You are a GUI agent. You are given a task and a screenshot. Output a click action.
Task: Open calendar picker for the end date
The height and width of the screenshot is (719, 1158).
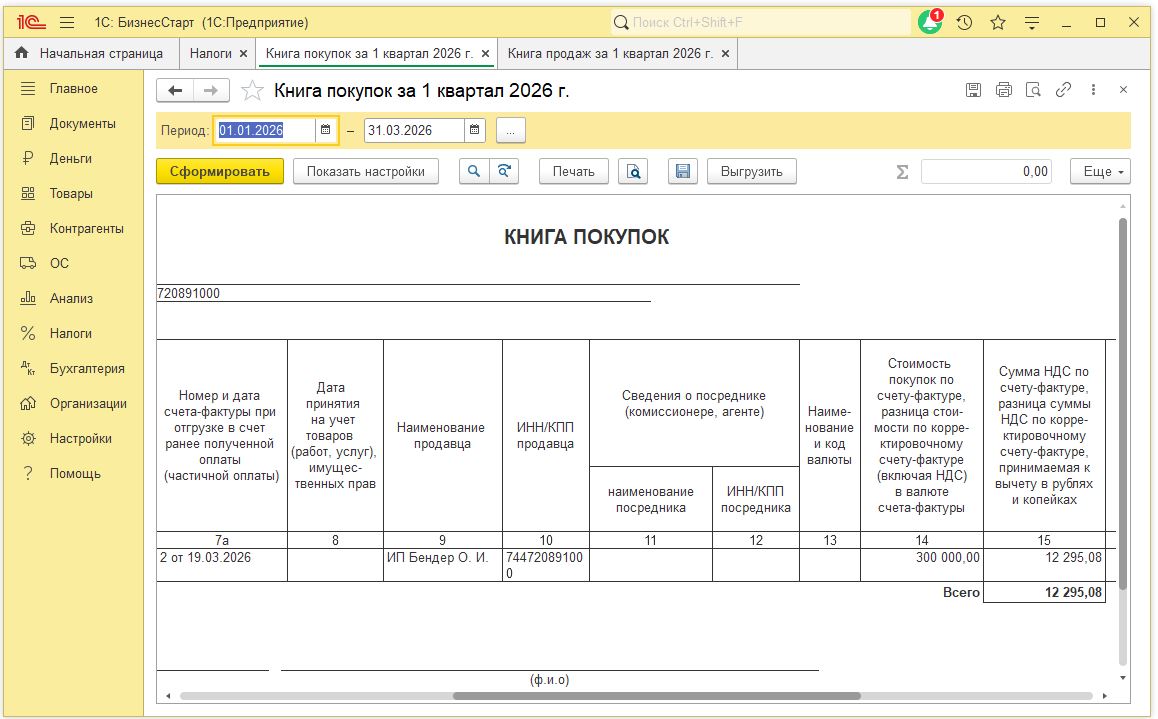[476, 130]
